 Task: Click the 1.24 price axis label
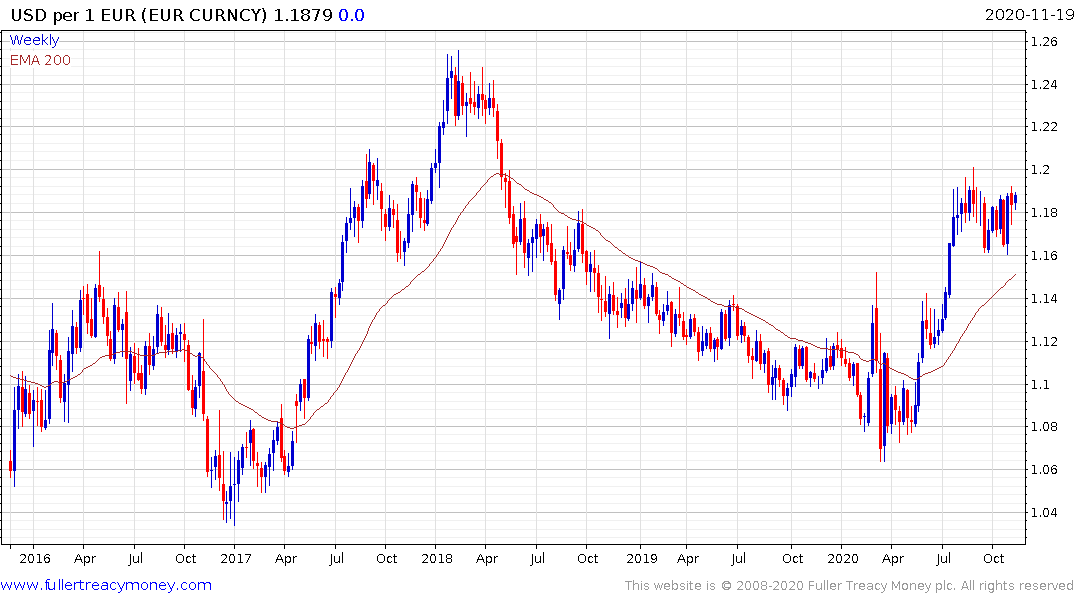pyautogui.click(x=1044, y=85)
